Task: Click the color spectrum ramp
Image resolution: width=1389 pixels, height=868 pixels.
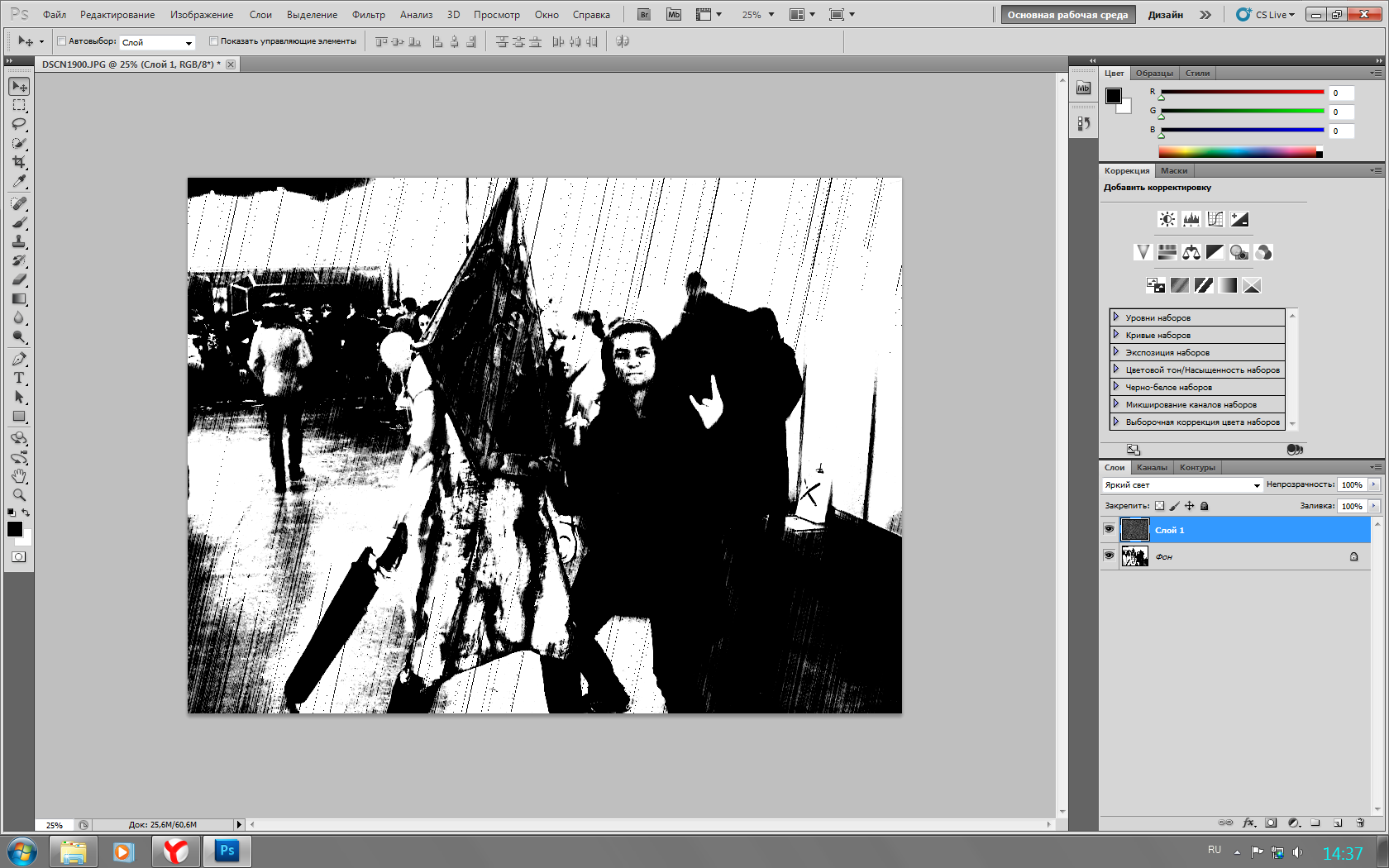Action: pyautogui.click(x=1240, y=151)
